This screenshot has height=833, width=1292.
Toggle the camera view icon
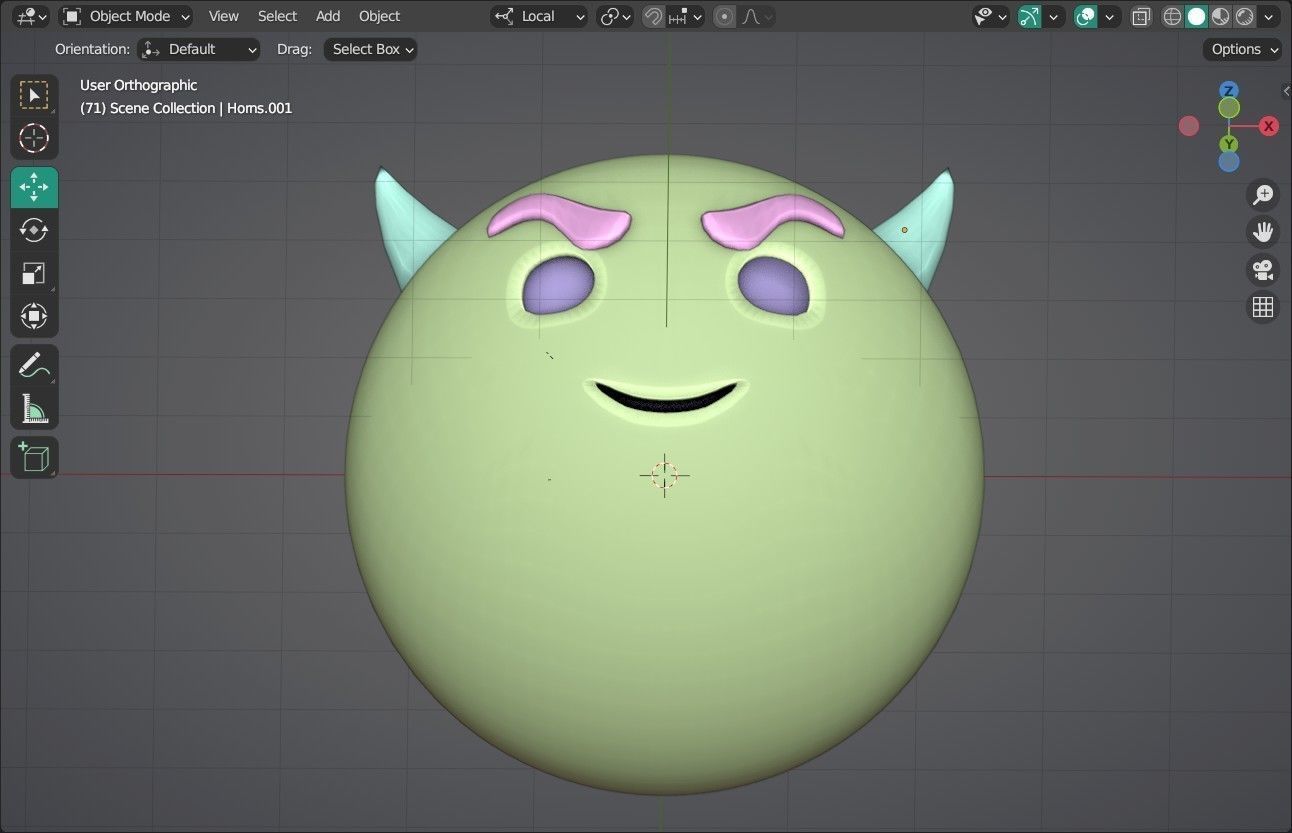coord(1263,269)
